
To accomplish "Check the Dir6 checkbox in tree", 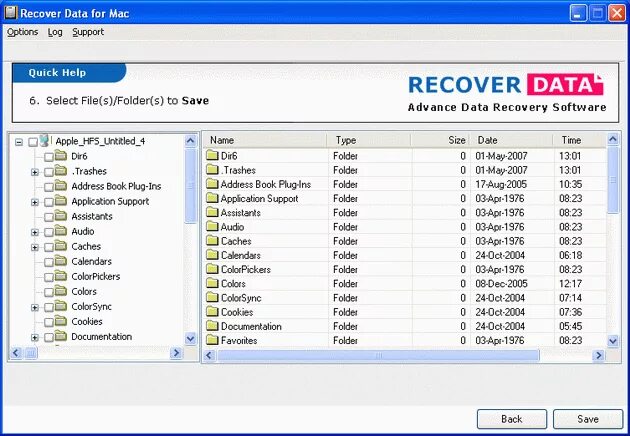I will (49, 157).
